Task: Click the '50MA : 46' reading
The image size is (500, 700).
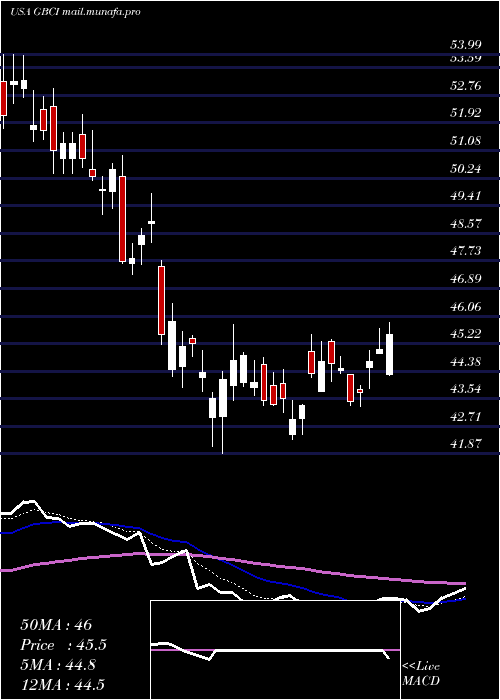Action: click(56, 625)
